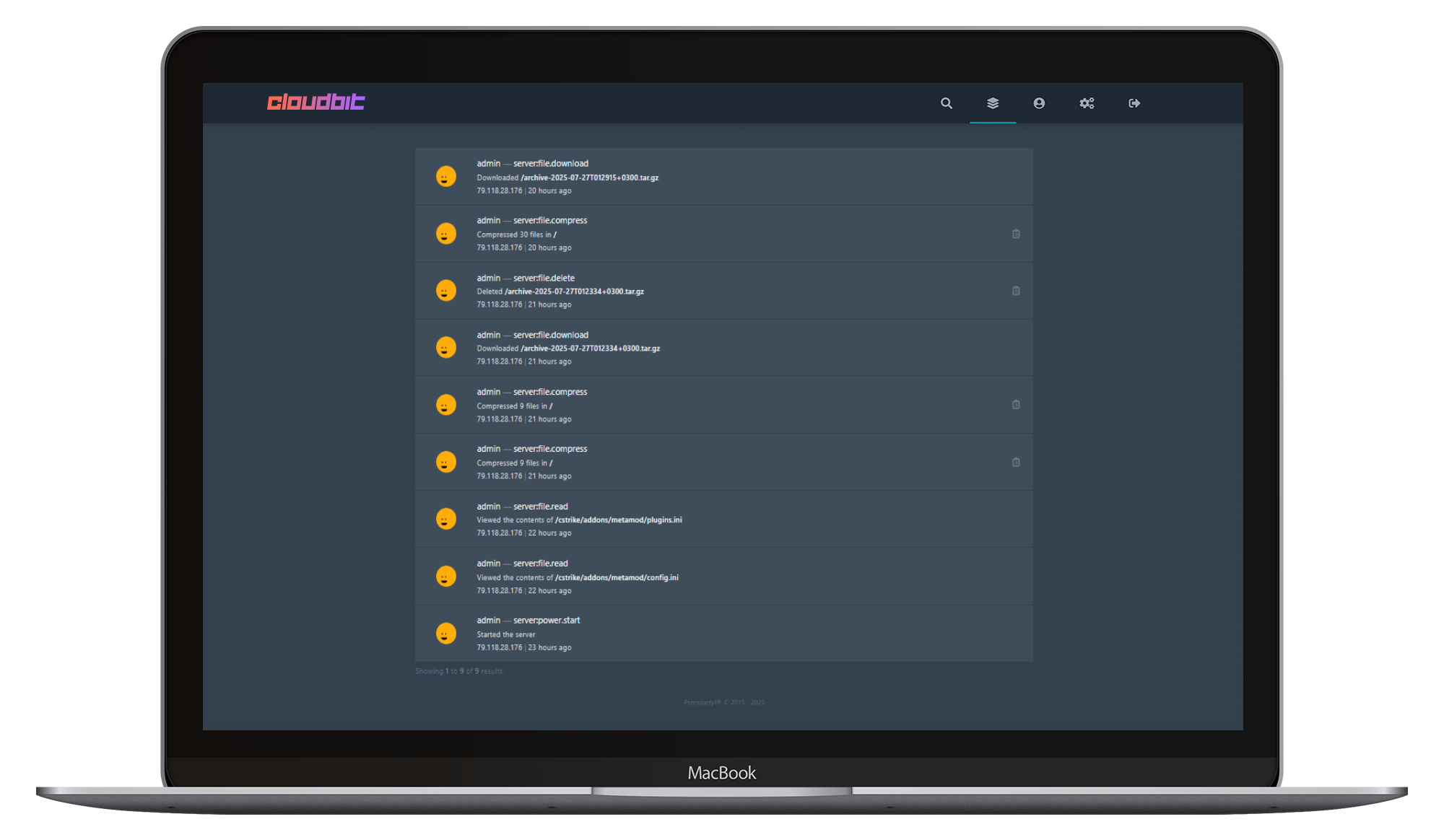Viewport: 1444px width, 840px height.
Task: Open the admin panel via the gears icon
Action: pos(1087,103)
